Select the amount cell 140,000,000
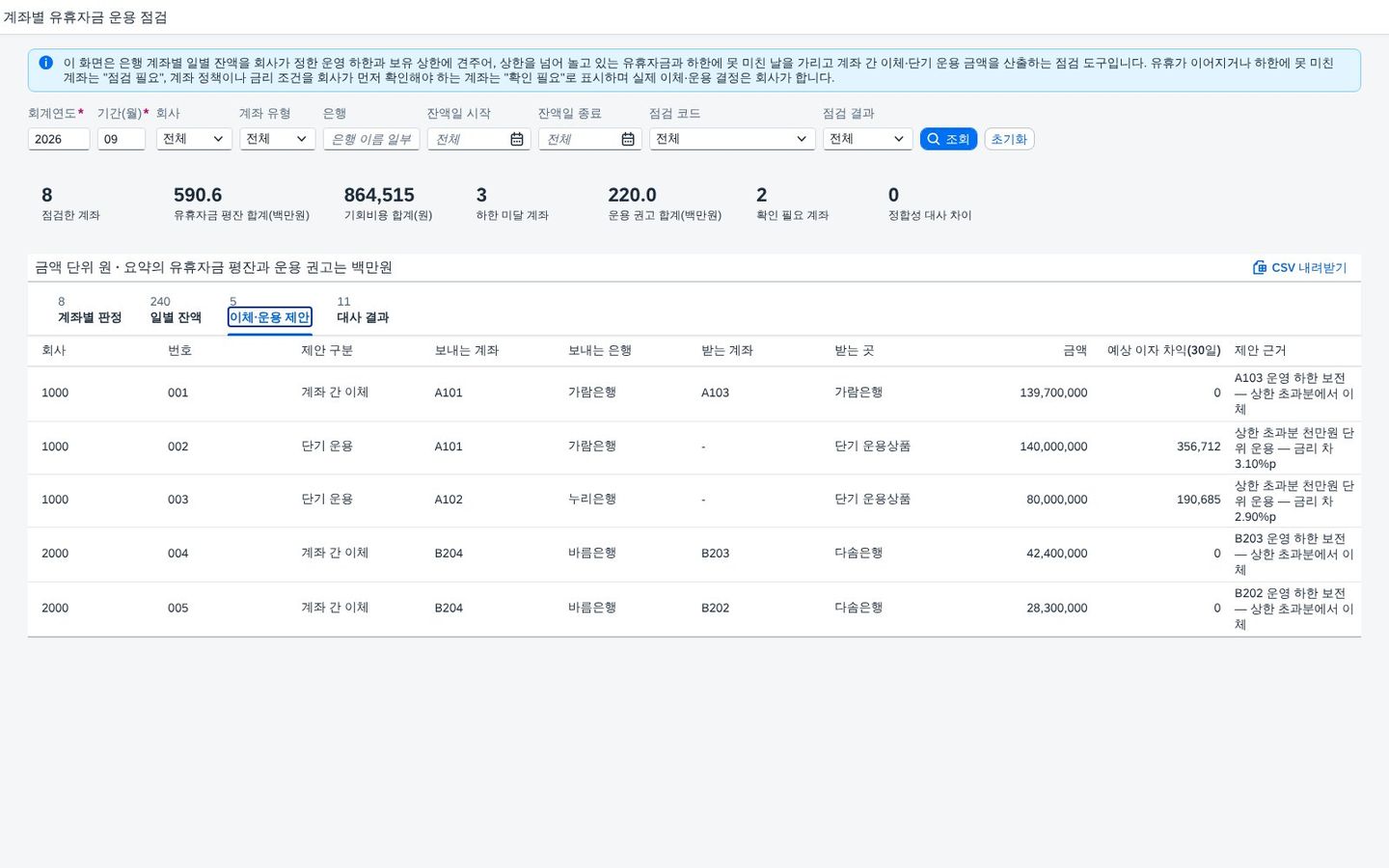Screen dimensions: 1389x868 pyautogui.click(x=1053, y=447)
